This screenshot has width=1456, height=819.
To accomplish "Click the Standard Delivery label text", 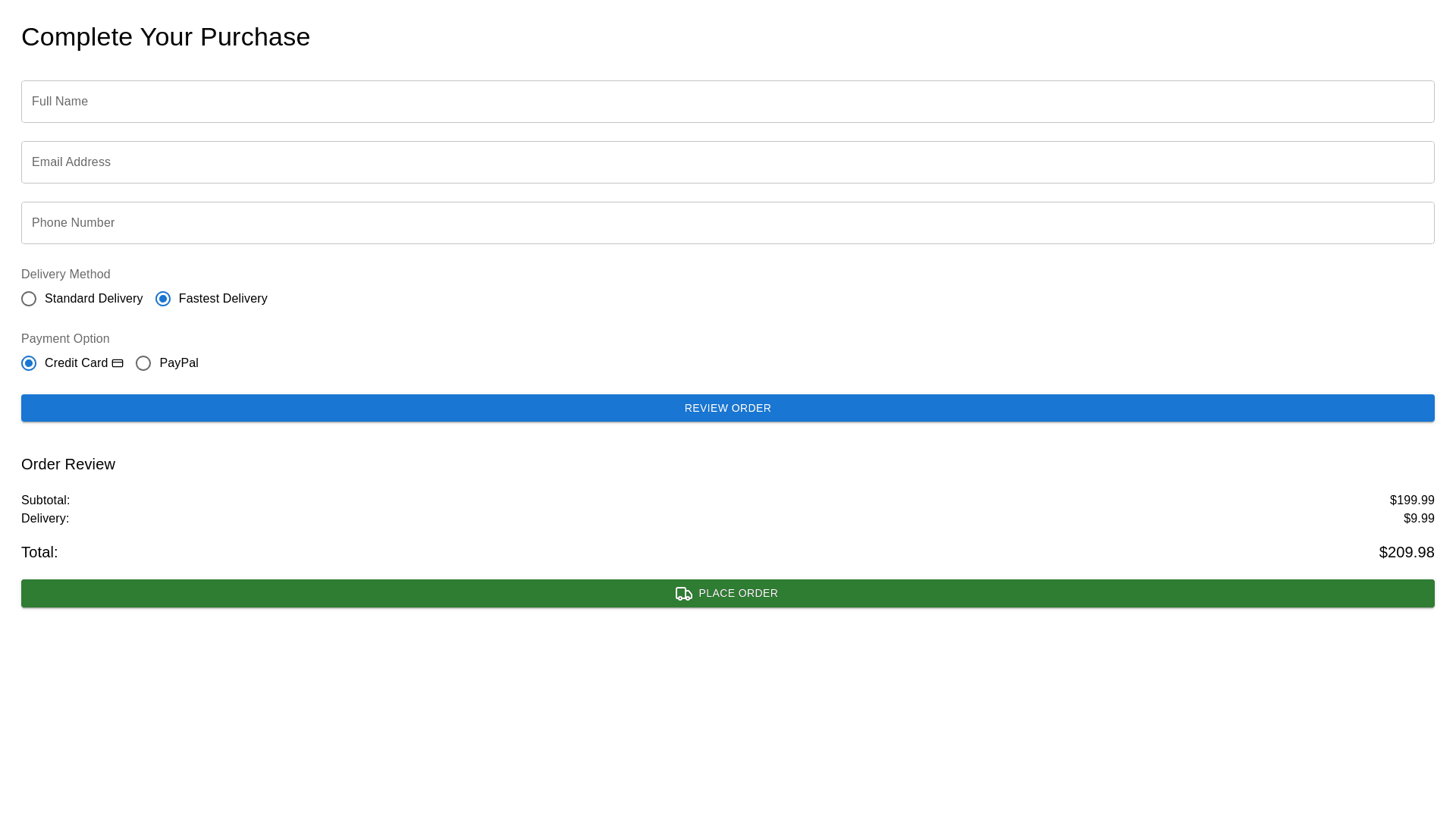I will (x=93, y=299).
